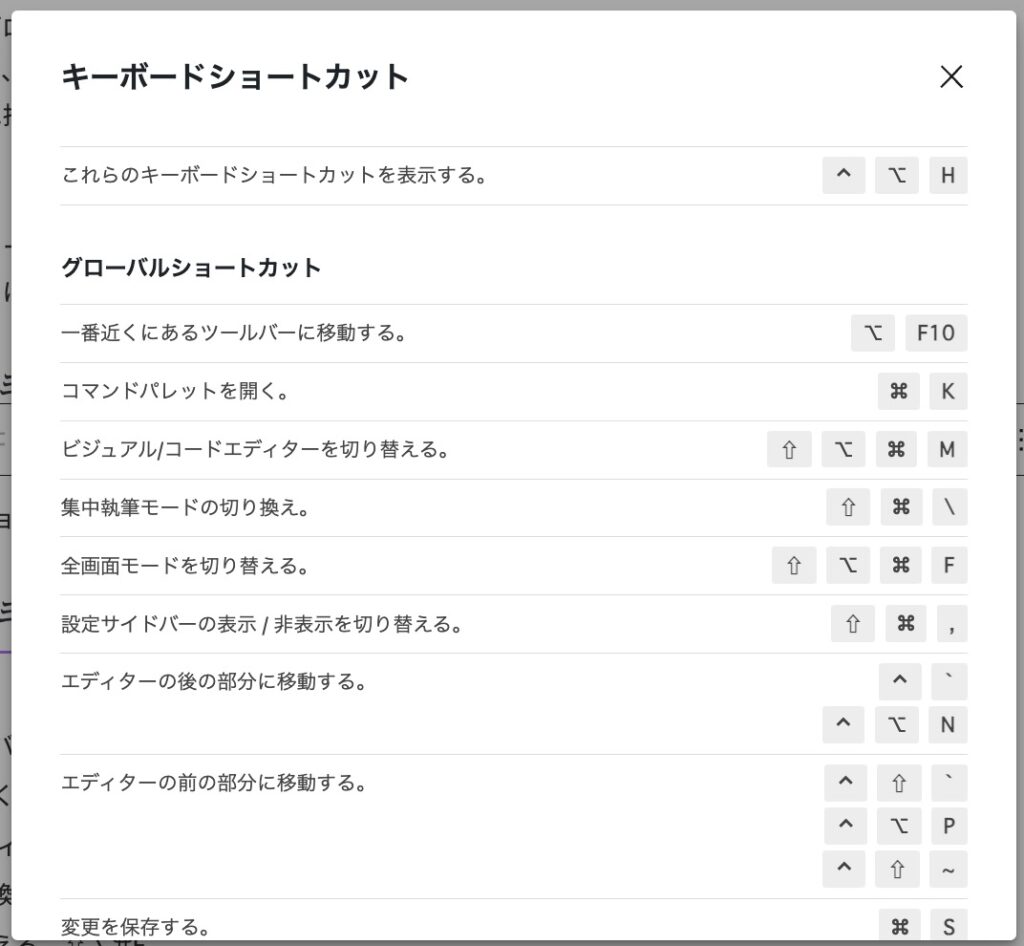Close the キーボードショートカット dialog
This screenshot has height=946, width=1024.
[951, 77]
